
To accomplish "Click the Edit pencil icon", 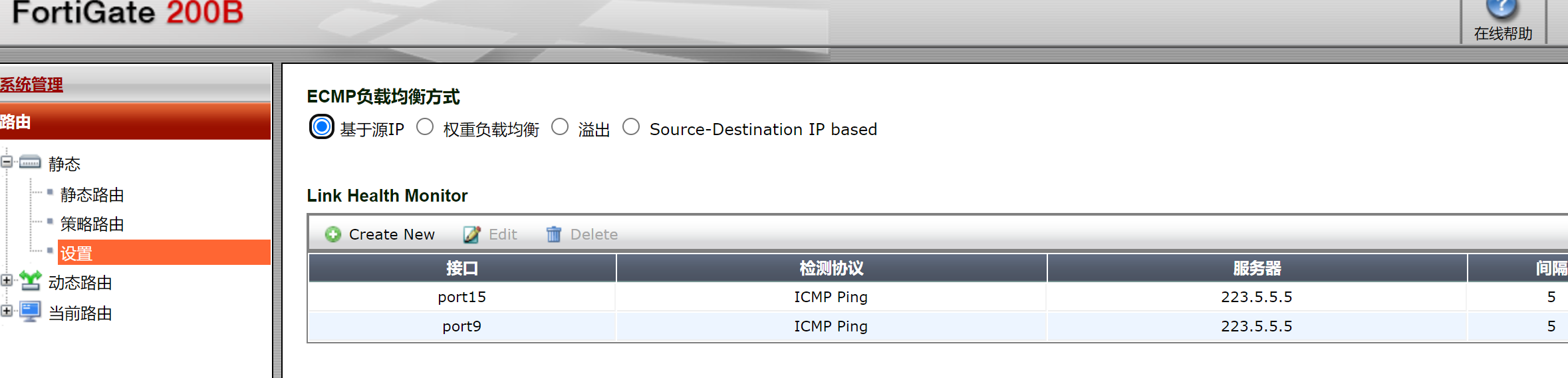I will click(471, 234).
